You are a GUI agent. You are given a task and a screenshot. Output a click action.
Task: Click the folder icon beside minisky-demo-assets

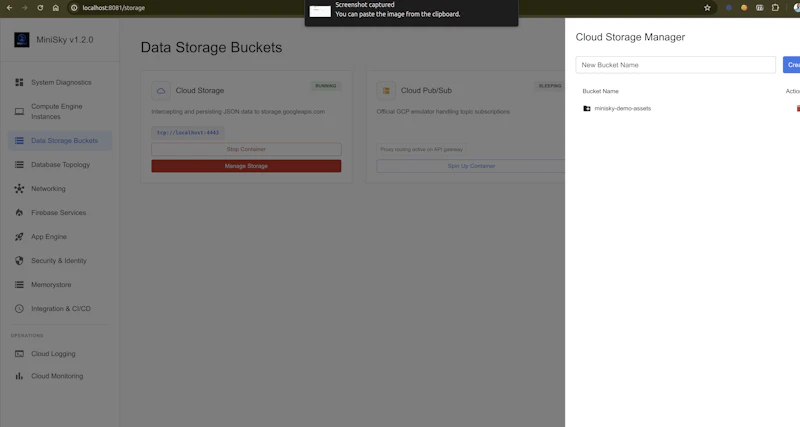point(587,108)
